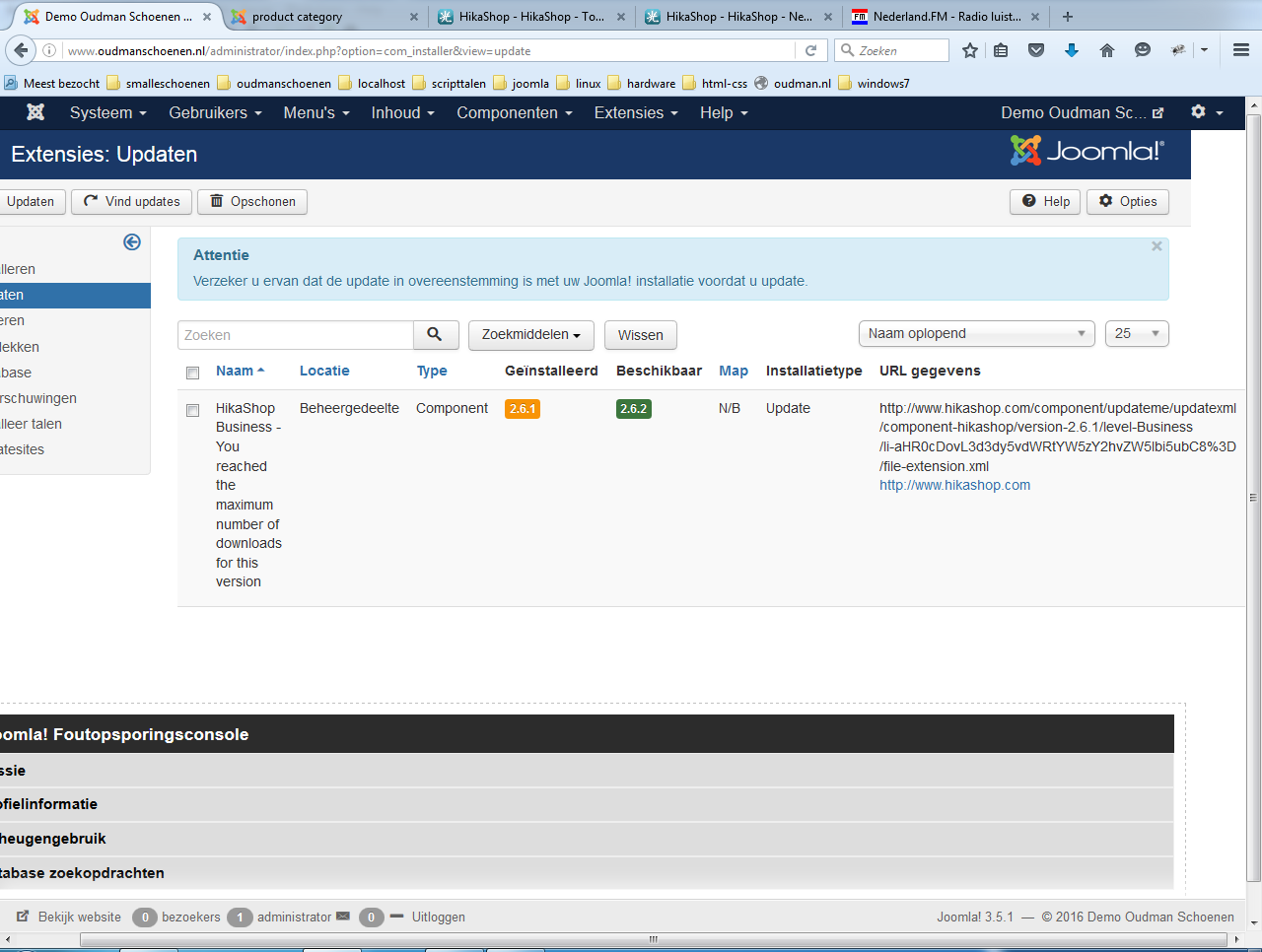This screenshot has width=1262, height=952.
Task: Open the list limit dropdown showing 25
Action: point(1137,334)
